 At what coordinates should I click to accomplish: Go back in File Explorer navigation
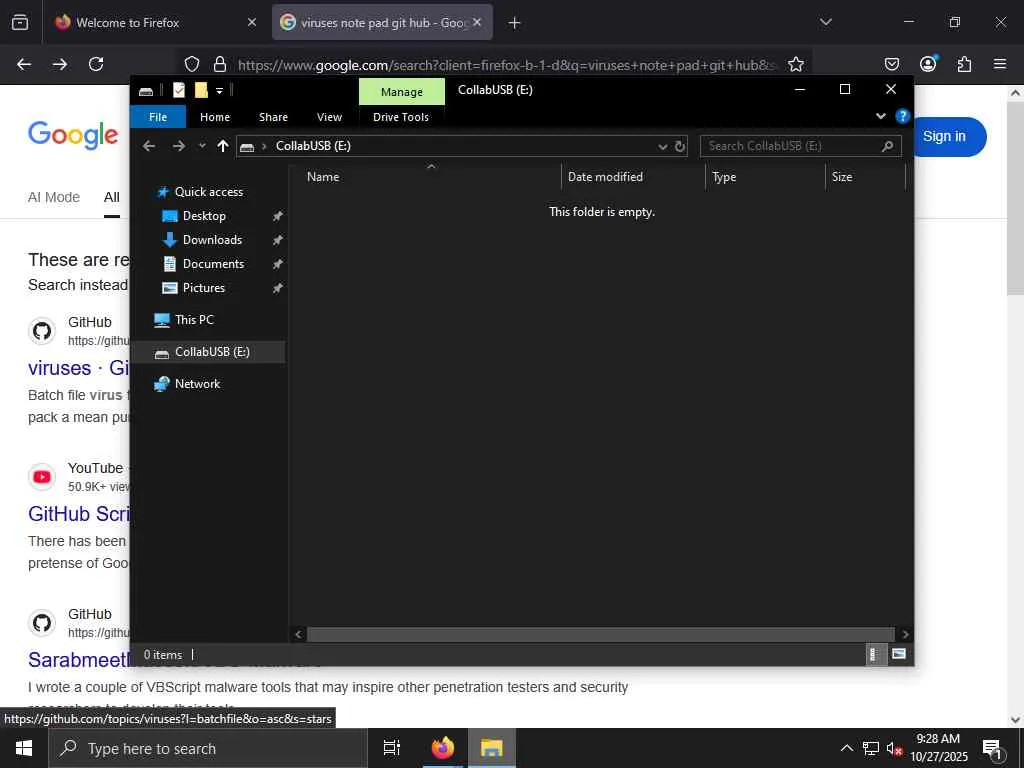pyautogui.click(x=149, y=146)
